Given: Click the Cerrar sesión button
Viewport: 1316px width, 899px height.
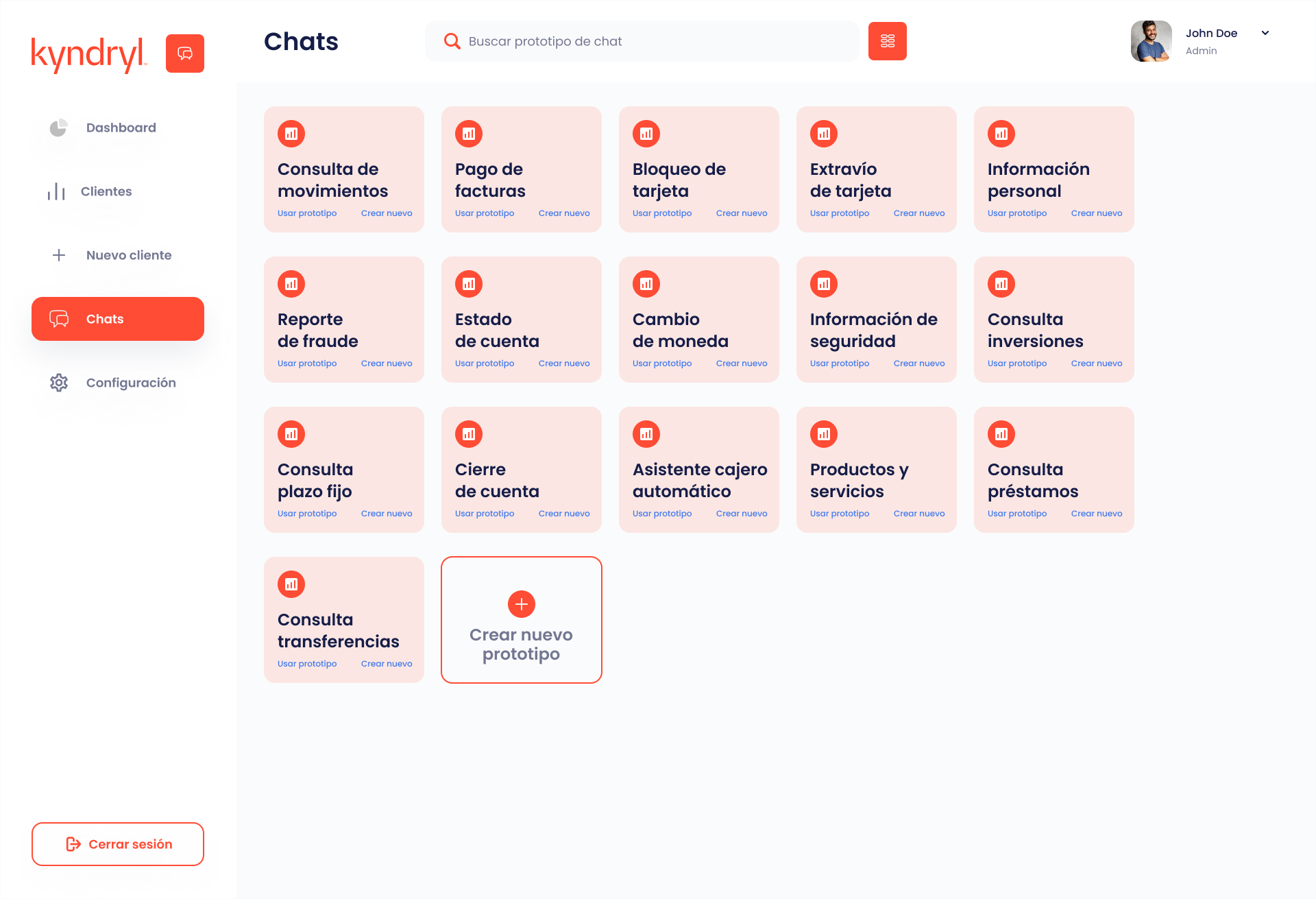Looking at the screenshot, I should (118, 844).
